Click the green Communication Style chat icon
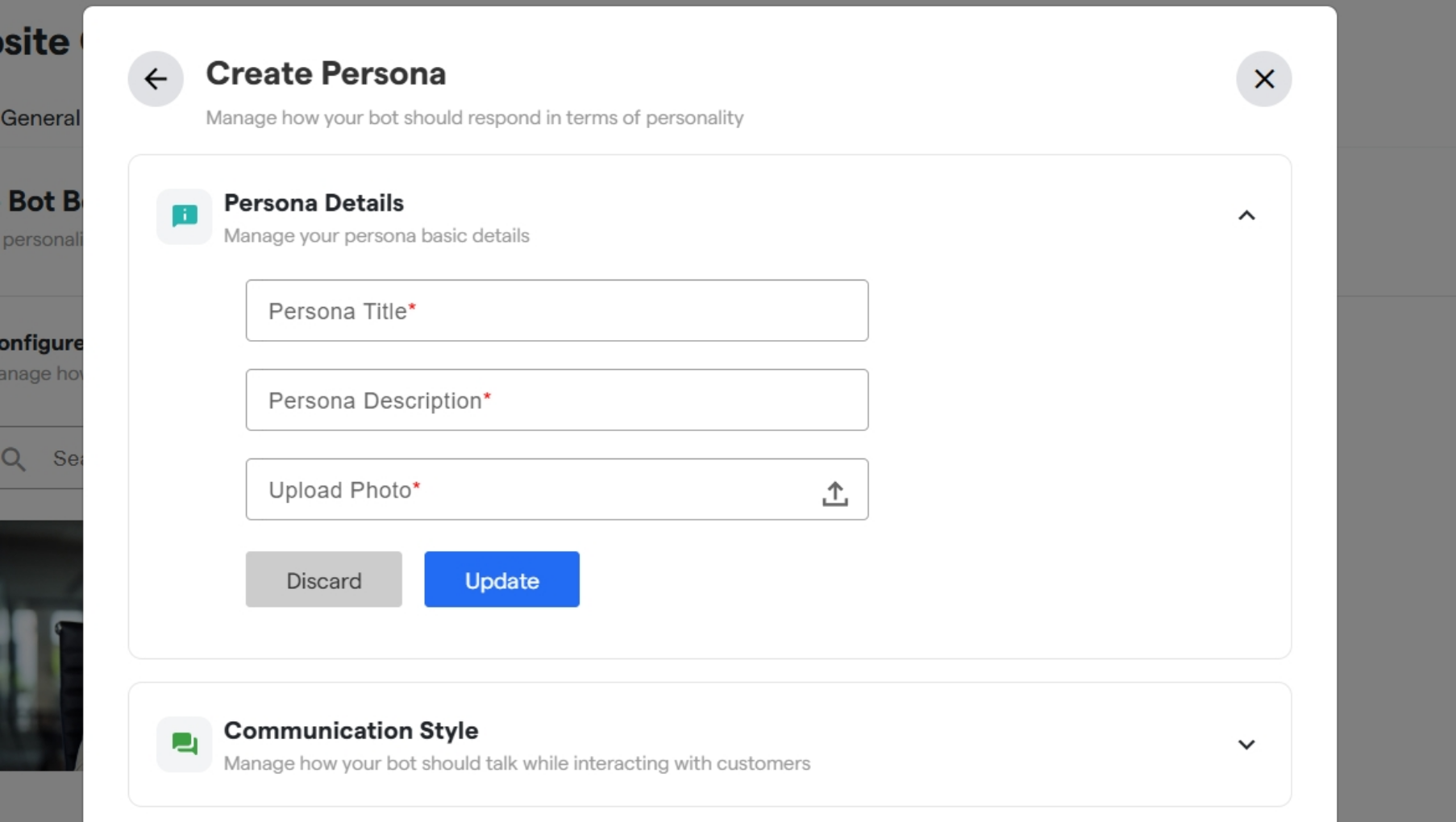Viewport: 1456px width, 822px height. click(185, 744)
